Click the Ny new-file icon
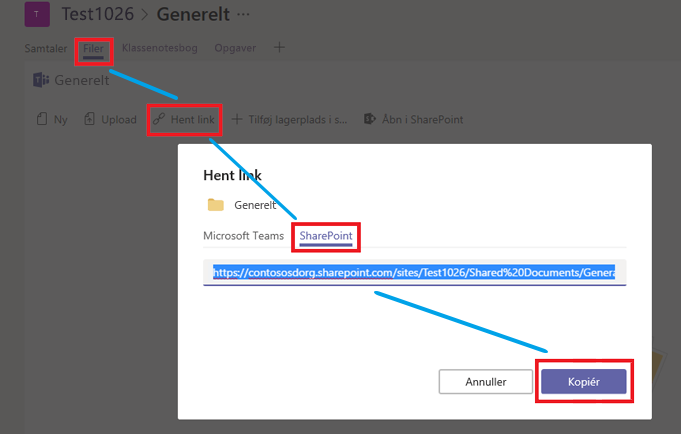681x434 pixels. click(42, 119)
